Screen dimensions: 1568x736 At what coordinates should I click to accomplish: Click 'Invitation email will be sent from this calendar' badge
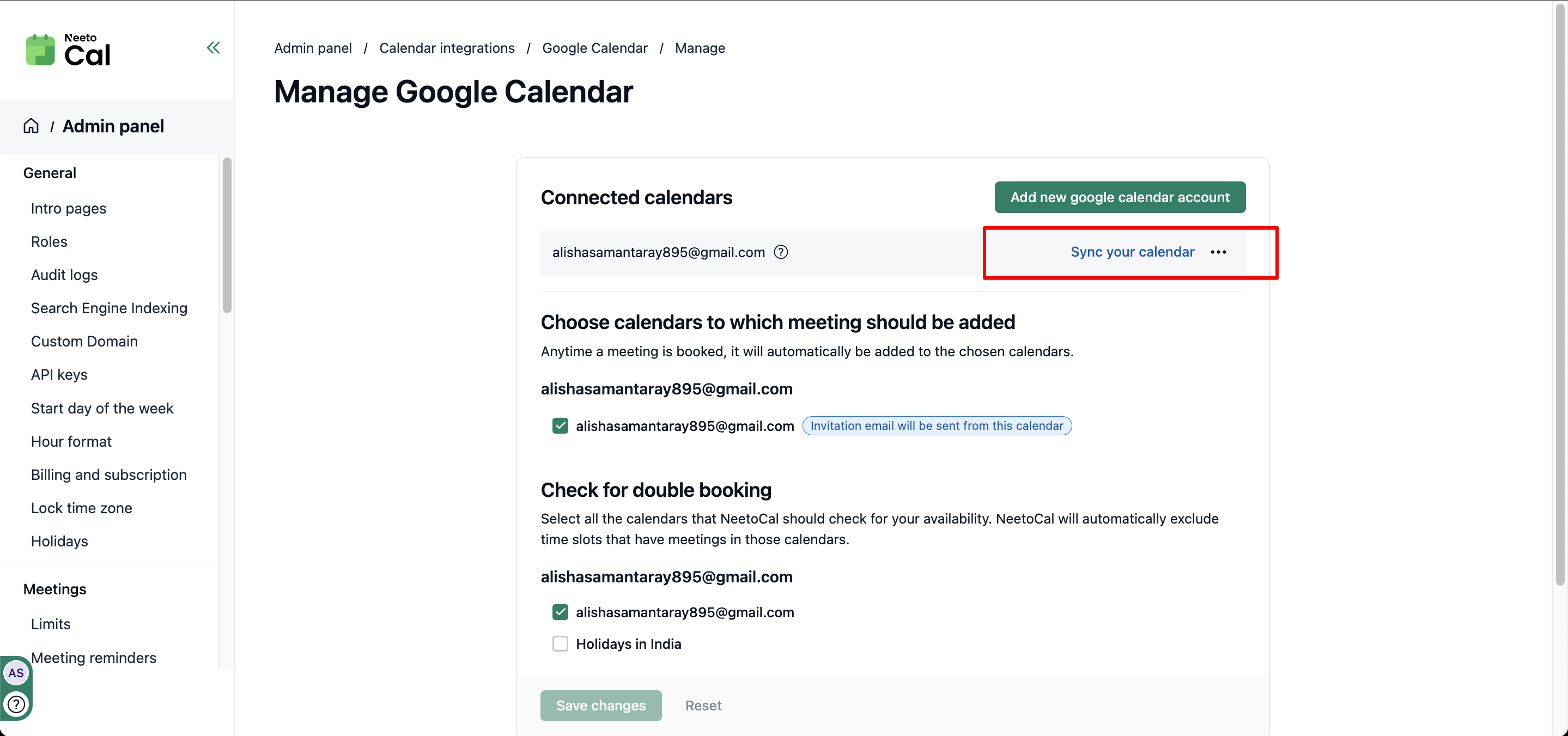tap(937, 425)
